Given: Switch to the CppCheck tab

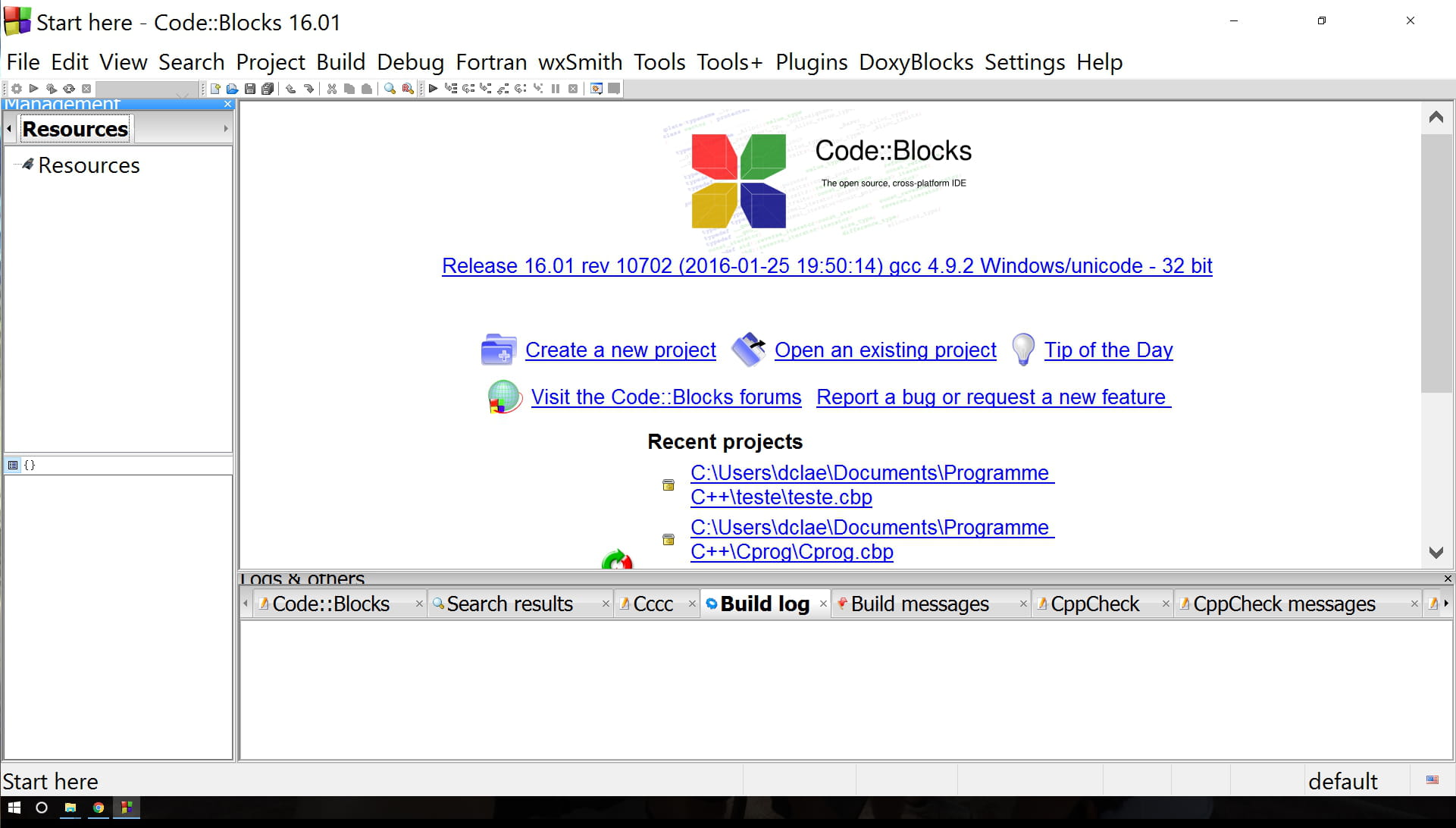Looking at the screenshot, I should point(1094,604).
